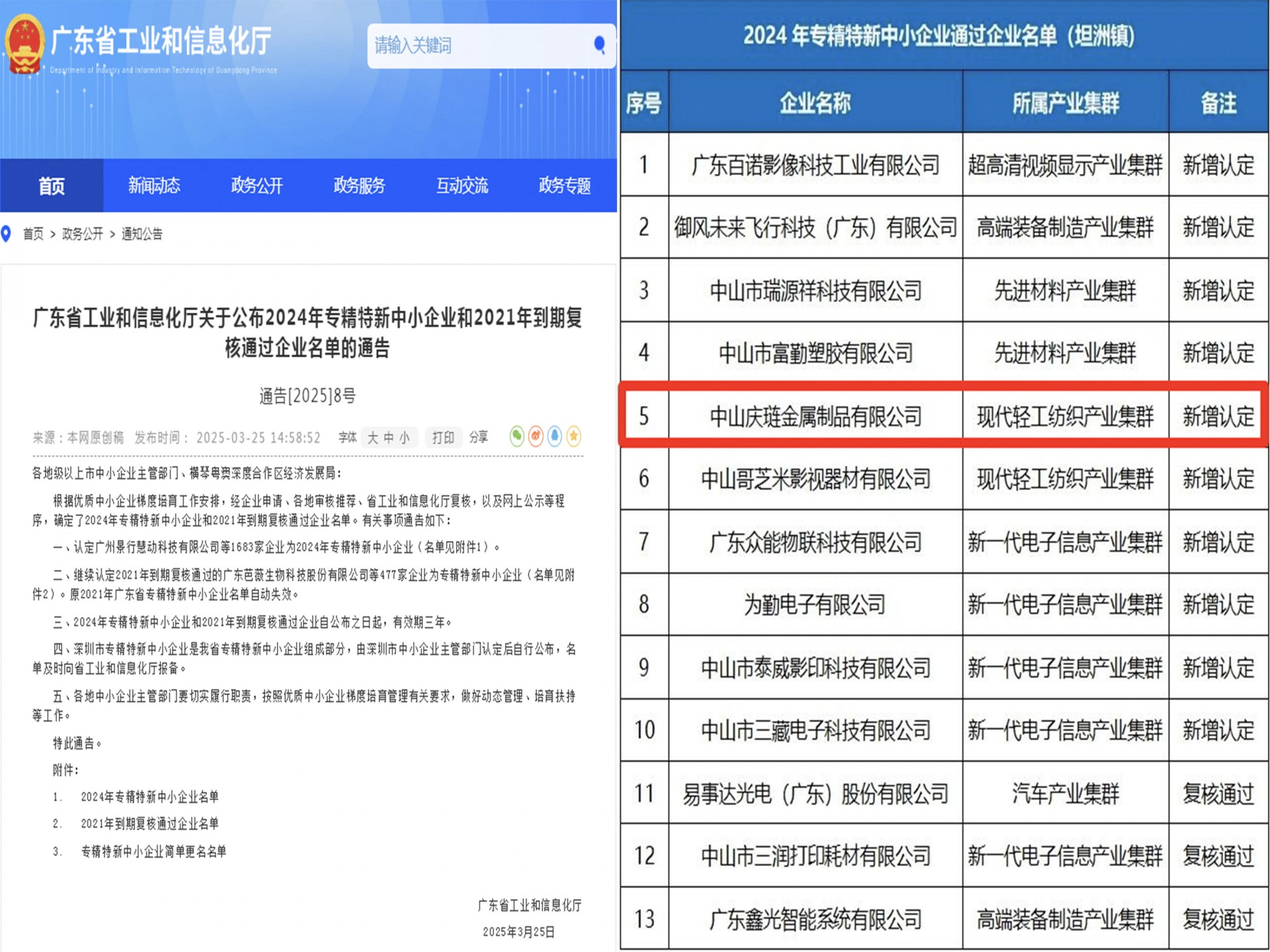This screenshot has height=952, width=1270.
Task: Open the 政务服务 navigation menu
Action: [x=359, y=186]
